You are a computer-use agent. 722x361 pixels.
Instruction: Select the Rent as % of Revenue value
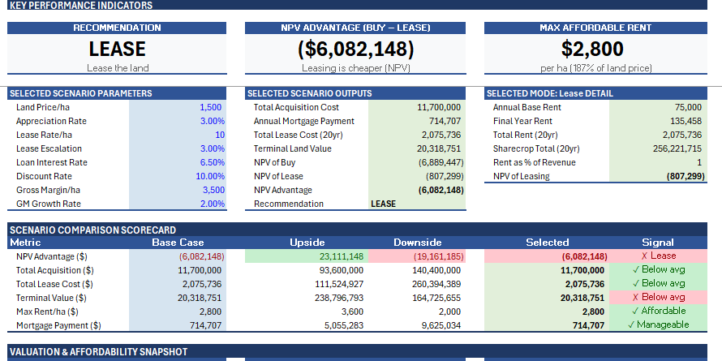[x=658, y=163]
